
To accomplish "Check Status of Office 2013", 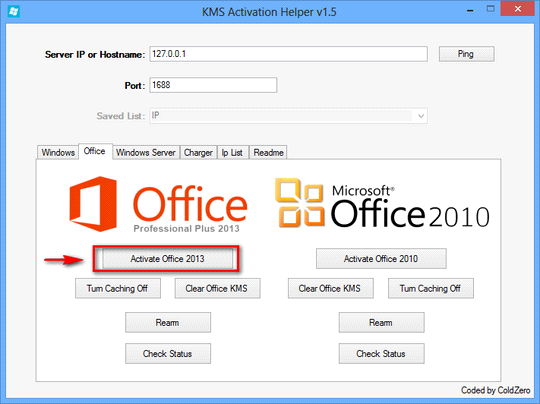I will (x=168, y=353).
